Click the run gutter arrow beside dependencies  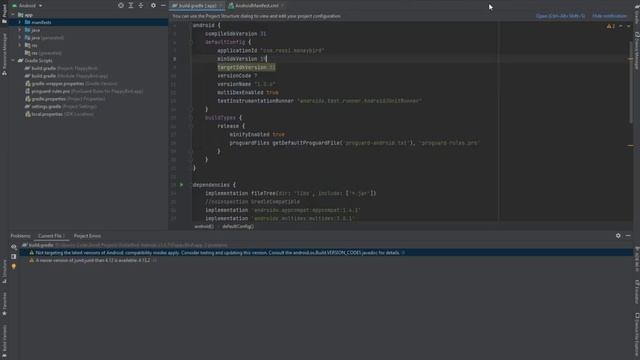point(182,185)
